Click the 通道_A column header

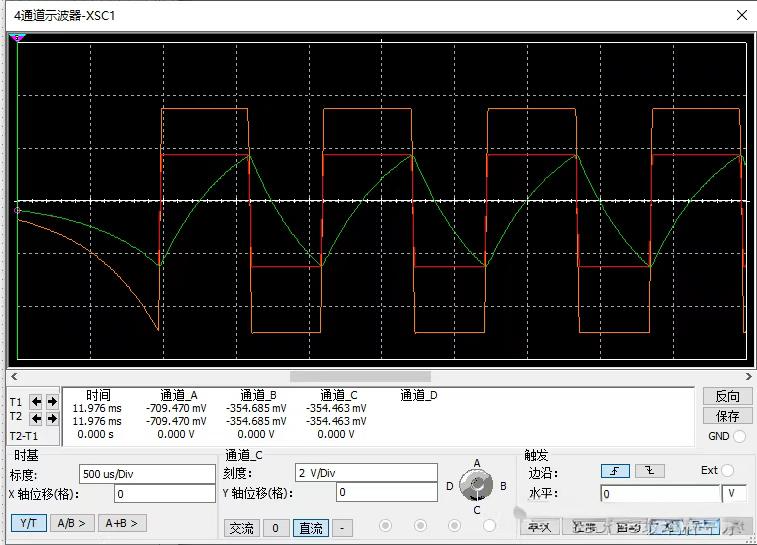click(179, 395)
